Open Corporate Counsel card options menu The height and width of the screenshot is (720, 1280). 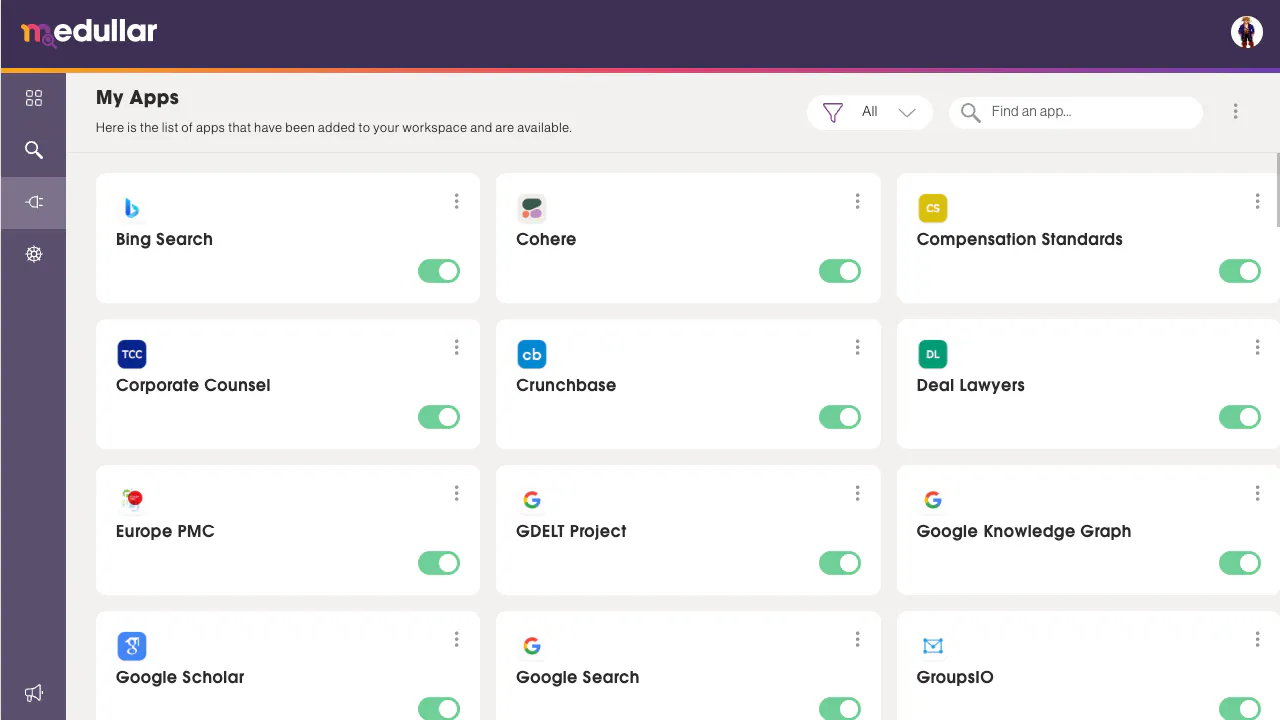click(457, 347)
